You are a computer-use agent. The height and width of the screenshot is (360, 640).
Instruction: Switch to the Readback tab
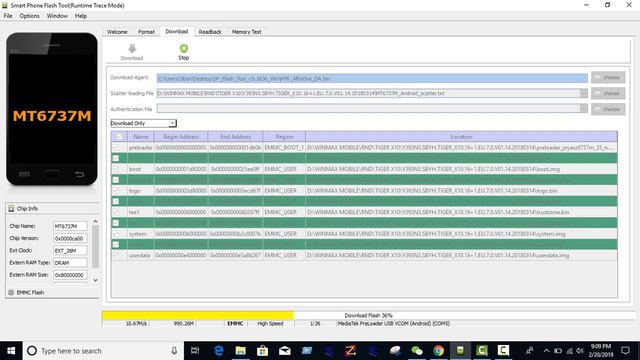tap(210, 32)
